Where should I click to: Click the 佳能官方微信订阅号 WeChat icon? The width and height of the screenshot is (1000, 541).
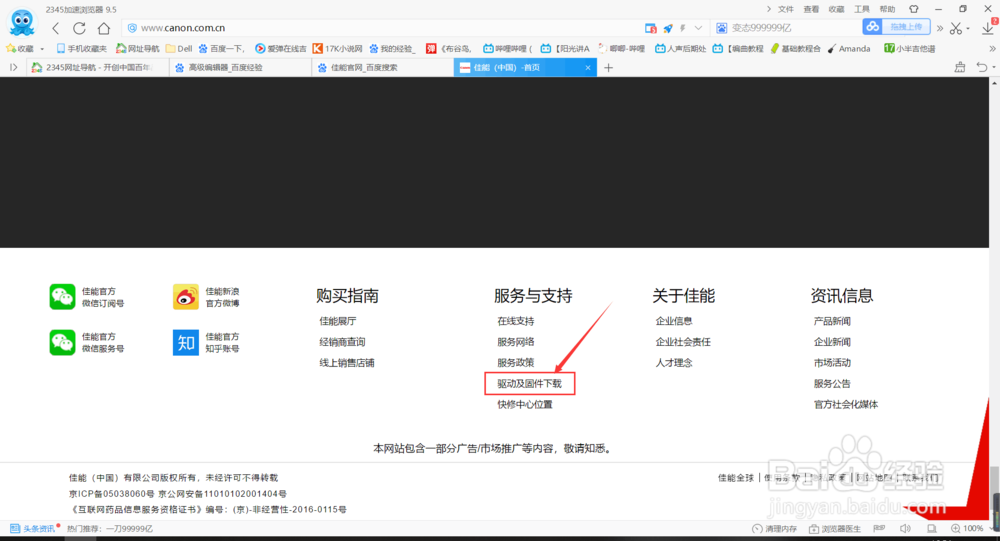click(62, 297)
